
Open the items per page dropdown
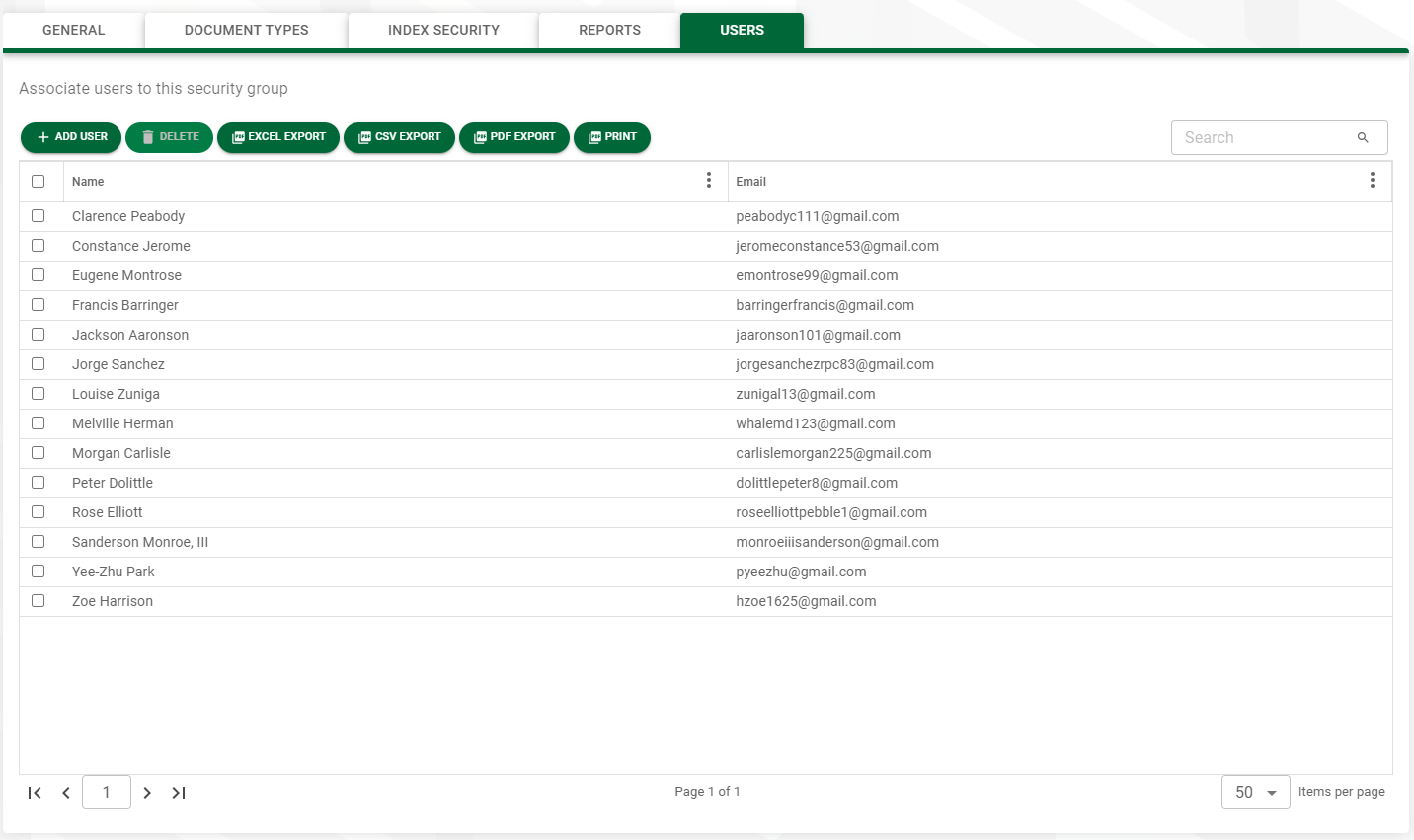[1255, 793]
